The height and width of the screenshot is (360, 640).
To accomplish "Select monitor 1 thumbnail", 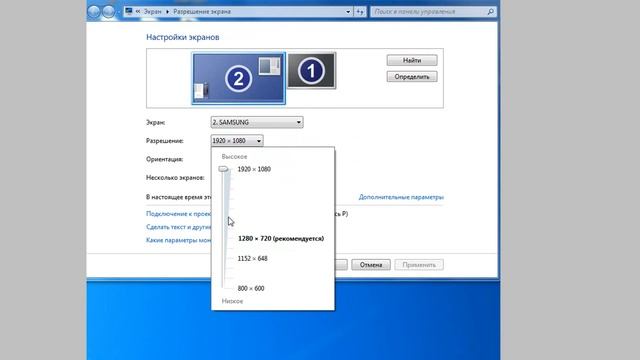I will [311, 71].
